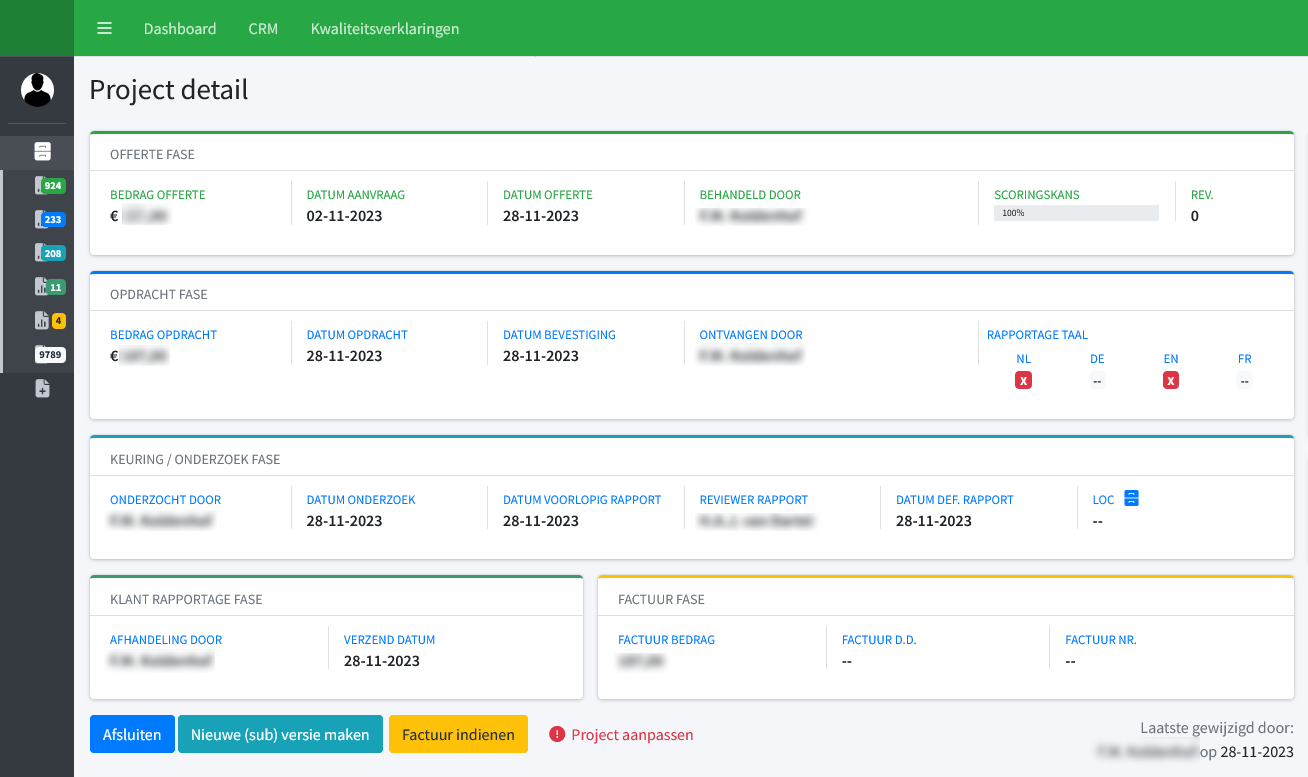Click the Rev. value 0
The height and width of the screenshot is (777, 1308).
(1195, 216)
